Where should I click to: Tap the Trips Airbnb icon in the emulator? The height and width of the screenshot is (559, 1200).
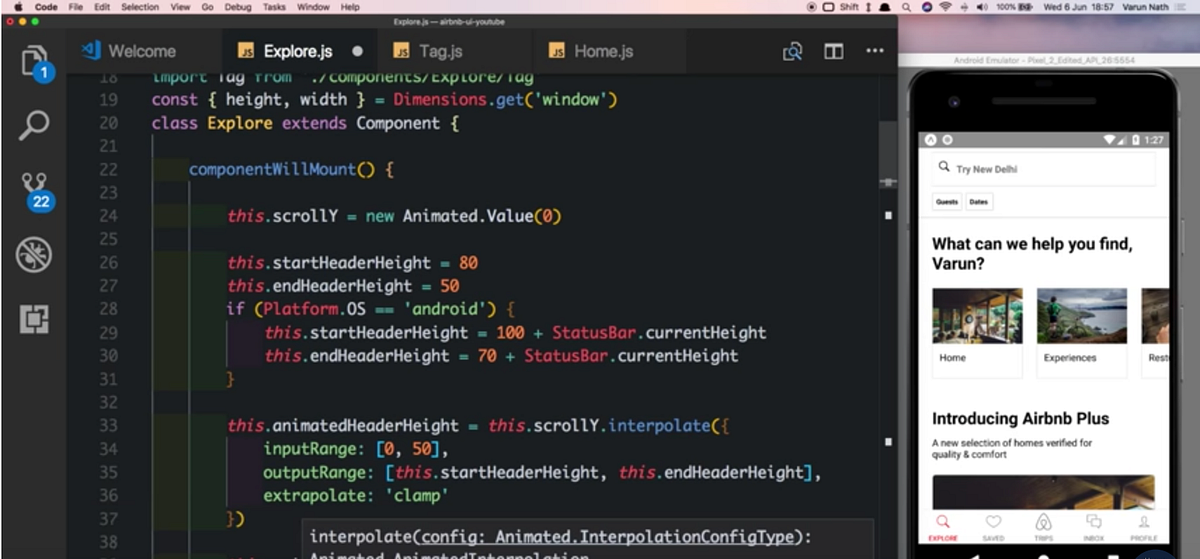click(1043, 523)
